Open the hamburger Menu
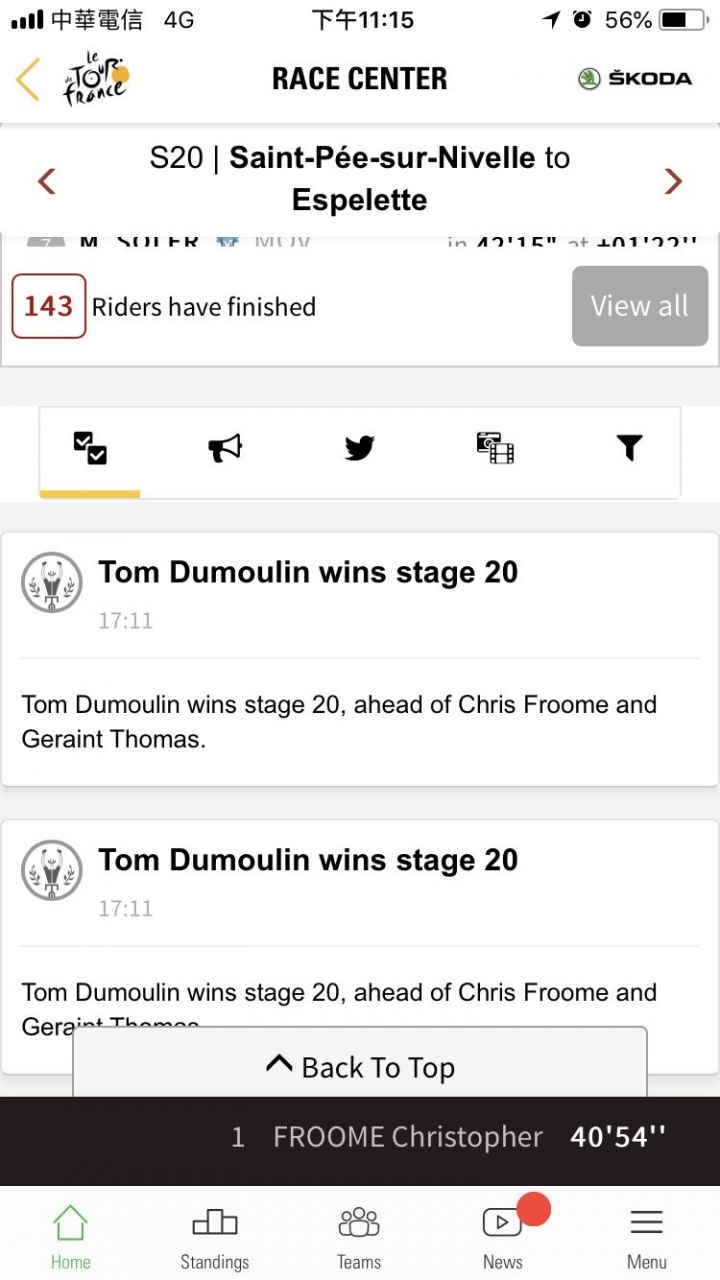 (647, 1236)
